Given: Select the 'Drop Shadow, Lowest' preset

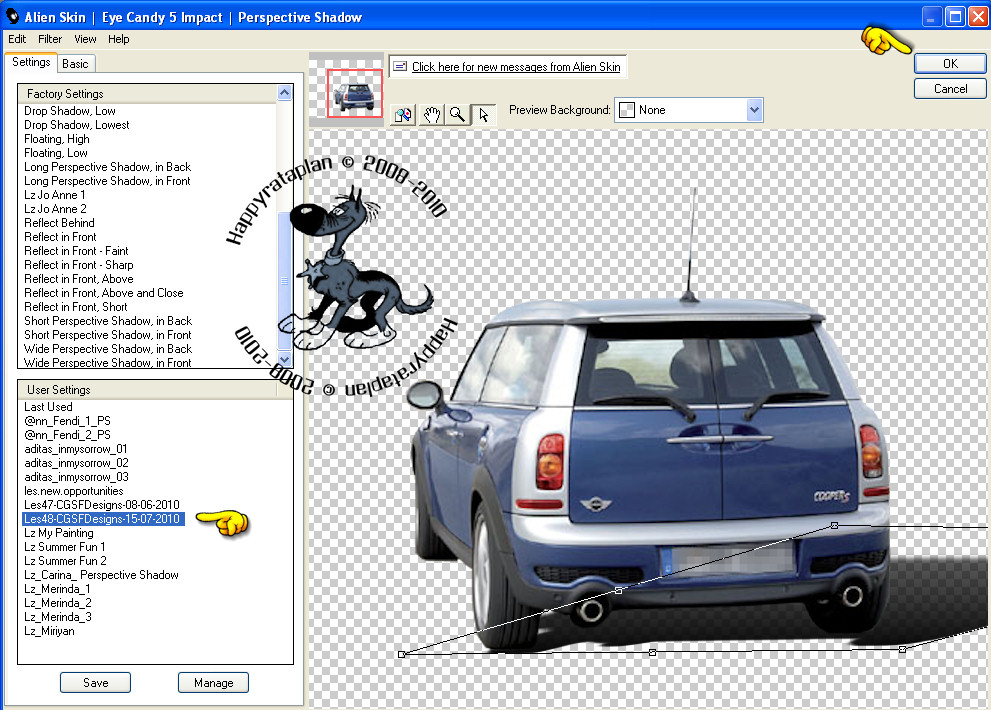Looking at the screenshot, I should tap(76, 125).
